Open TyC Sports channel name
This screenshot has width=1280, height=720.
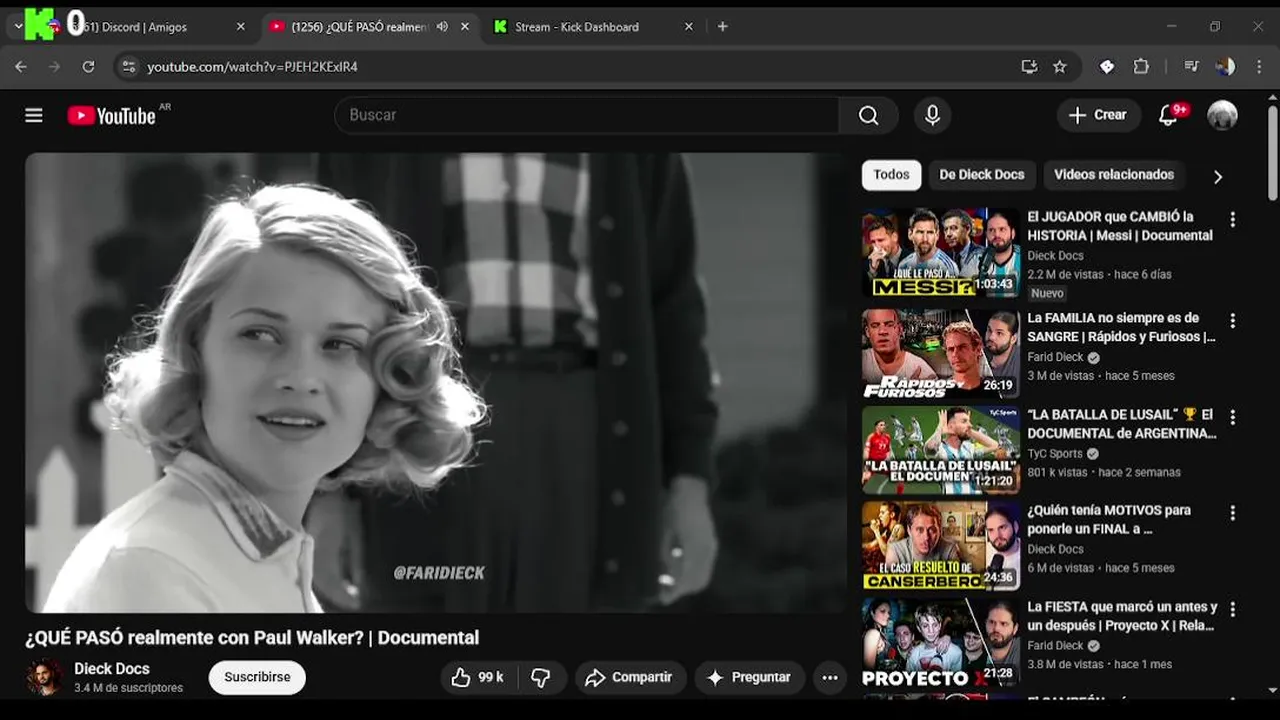coord(1055,453)
